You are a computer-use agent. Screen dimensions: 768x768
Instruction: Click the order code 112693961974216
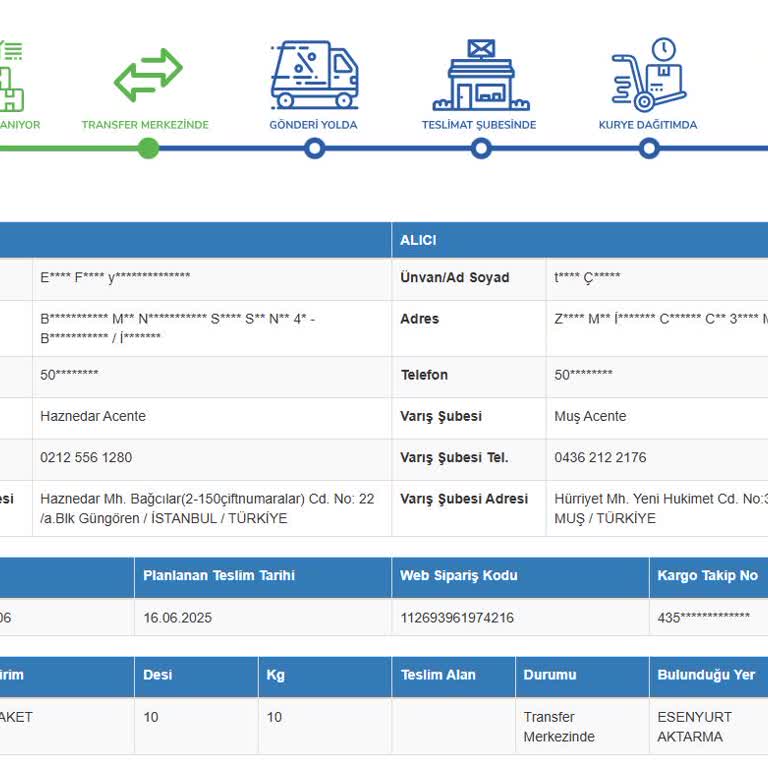(457, 618)
